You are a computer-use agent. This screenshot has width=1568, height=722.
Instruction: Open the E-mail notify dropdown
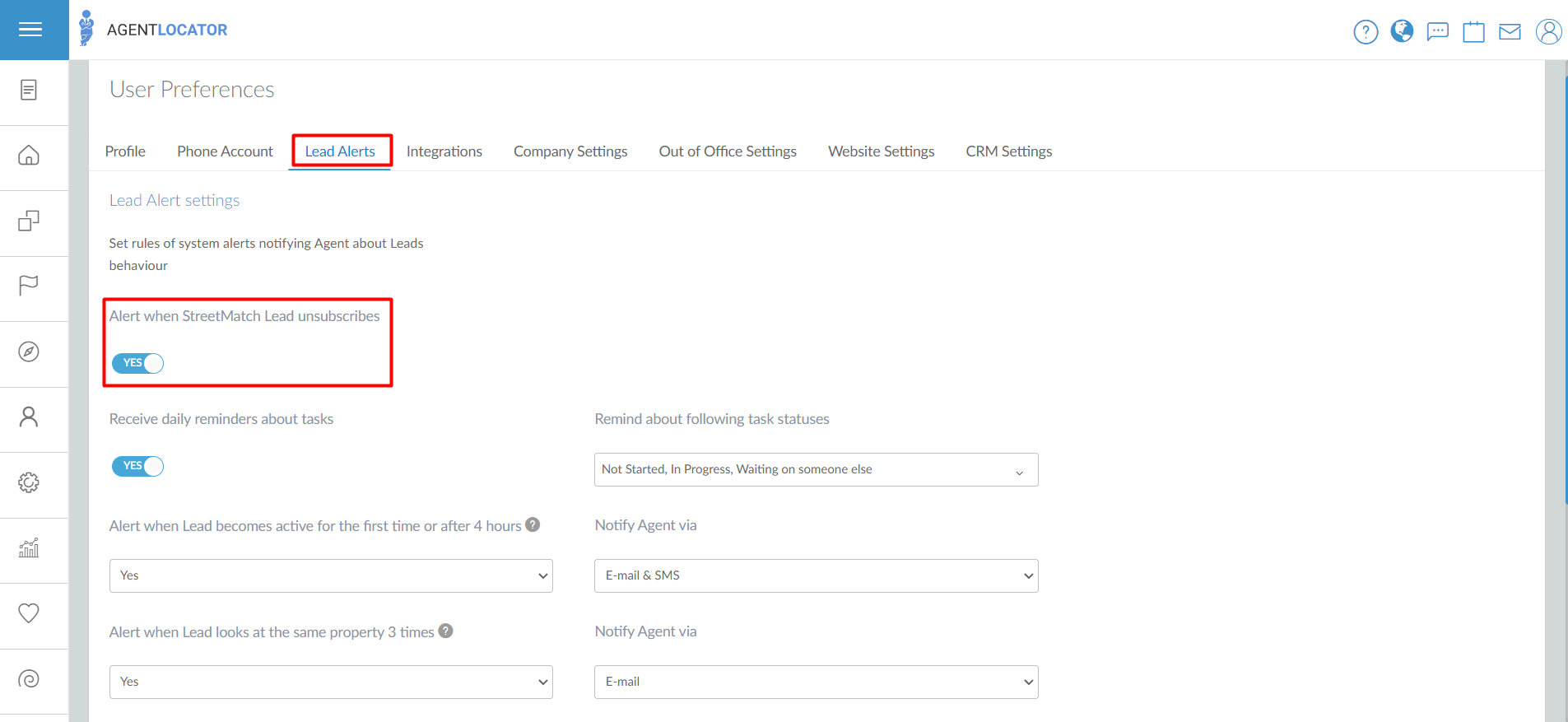pos(816,682)
